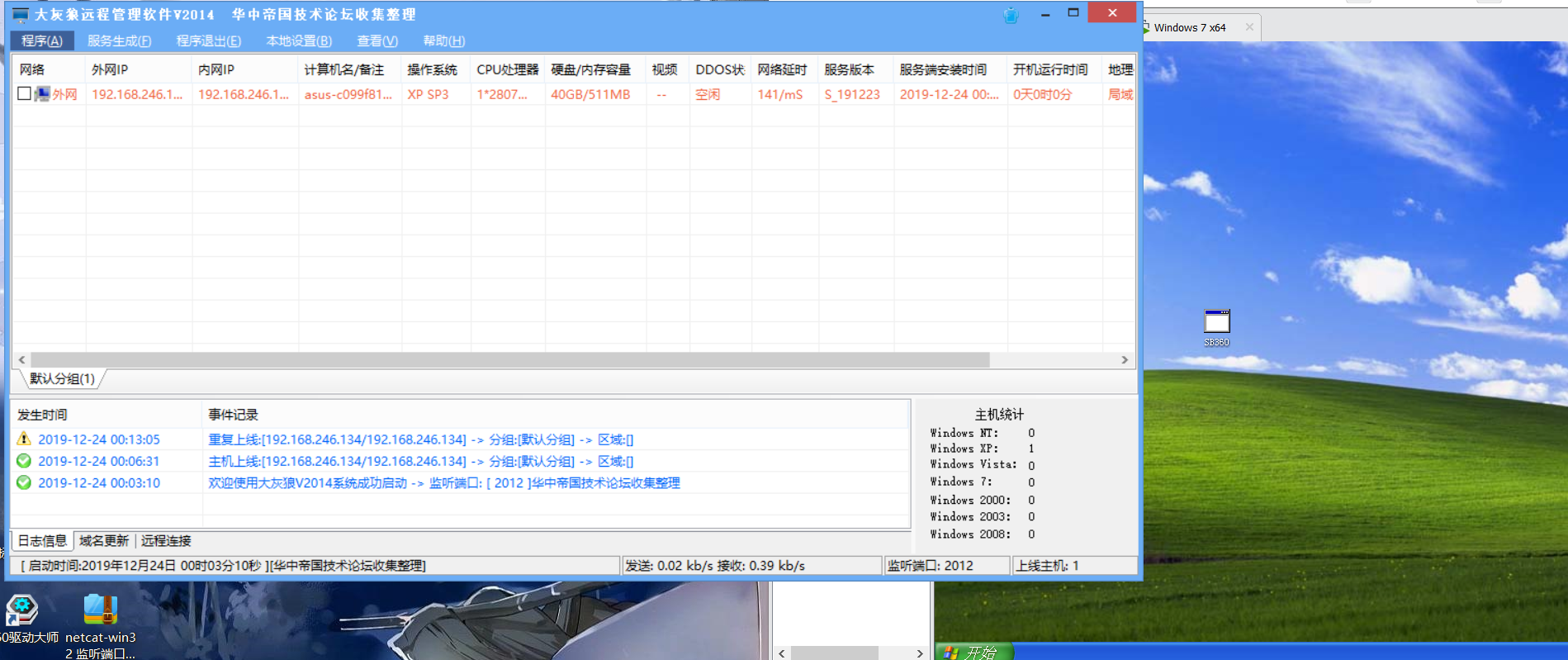Select the 40GB/511MB disk memory cell

pos(590,94)
